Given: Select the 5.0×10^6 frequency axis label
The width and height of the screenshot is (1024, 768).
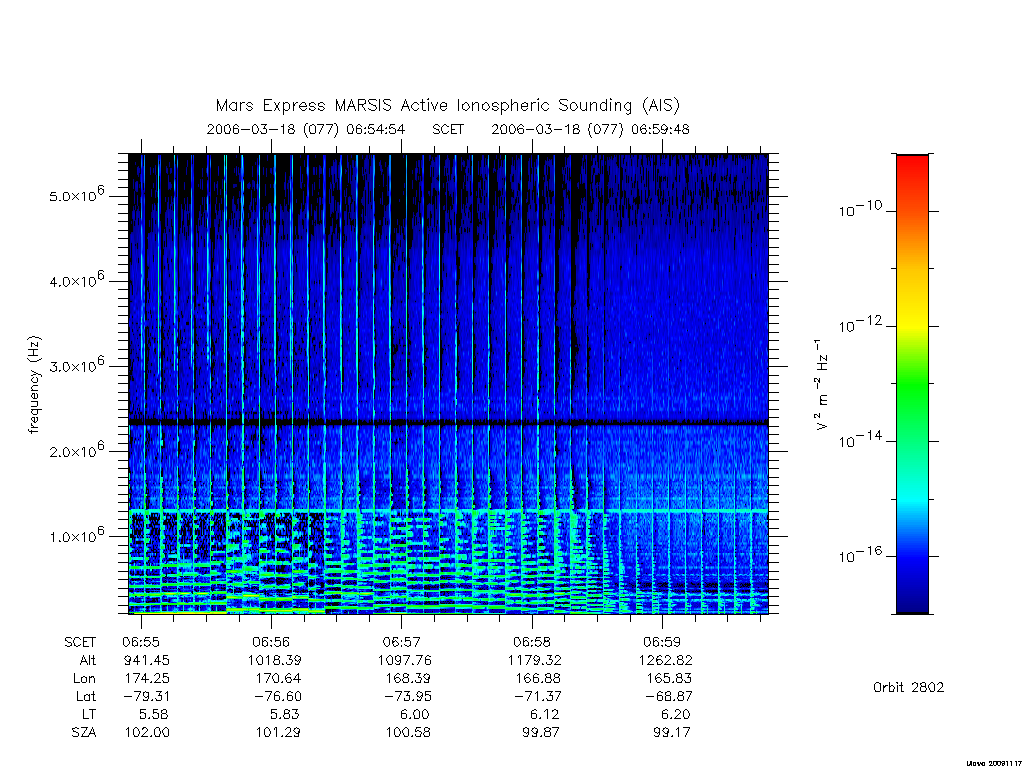Looking at the screenshot, I should coord(76,194).
